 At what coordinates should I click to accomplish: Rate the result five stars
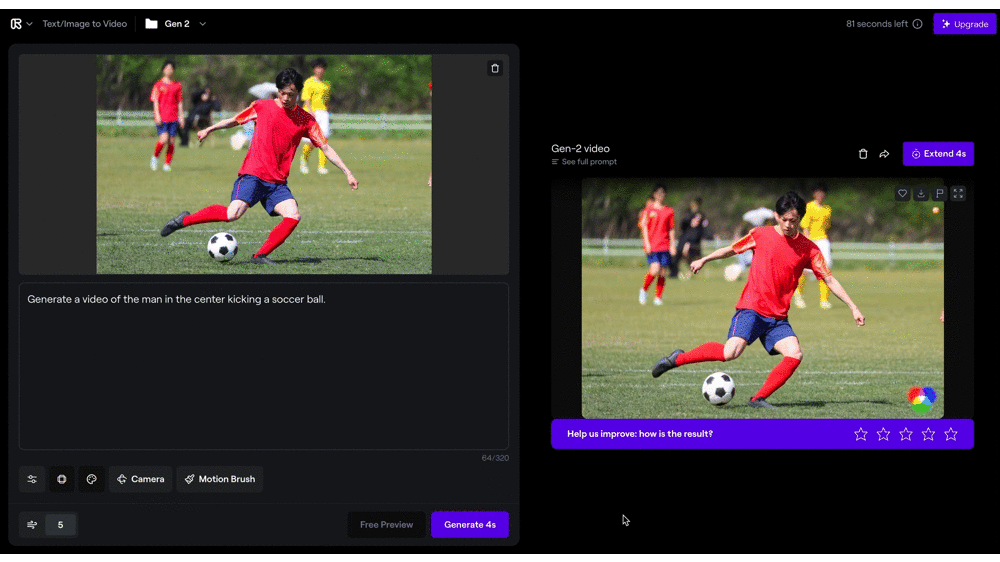tap(951, 434)
